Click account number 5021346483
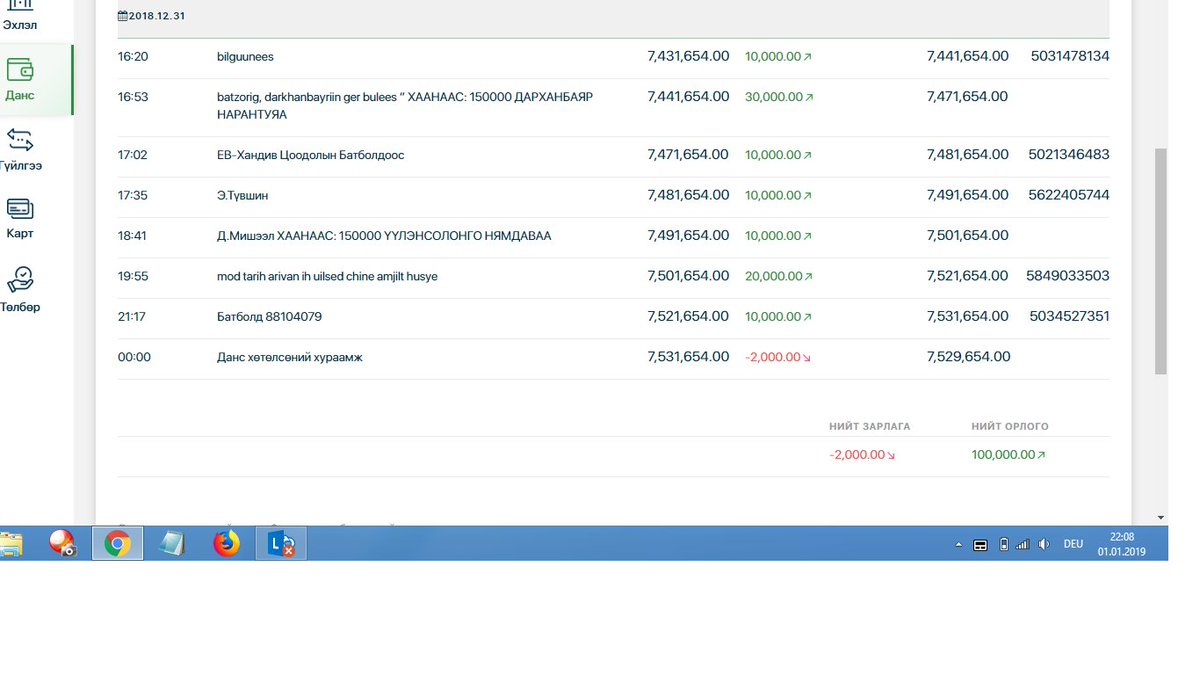 [x=1069, y=155]
